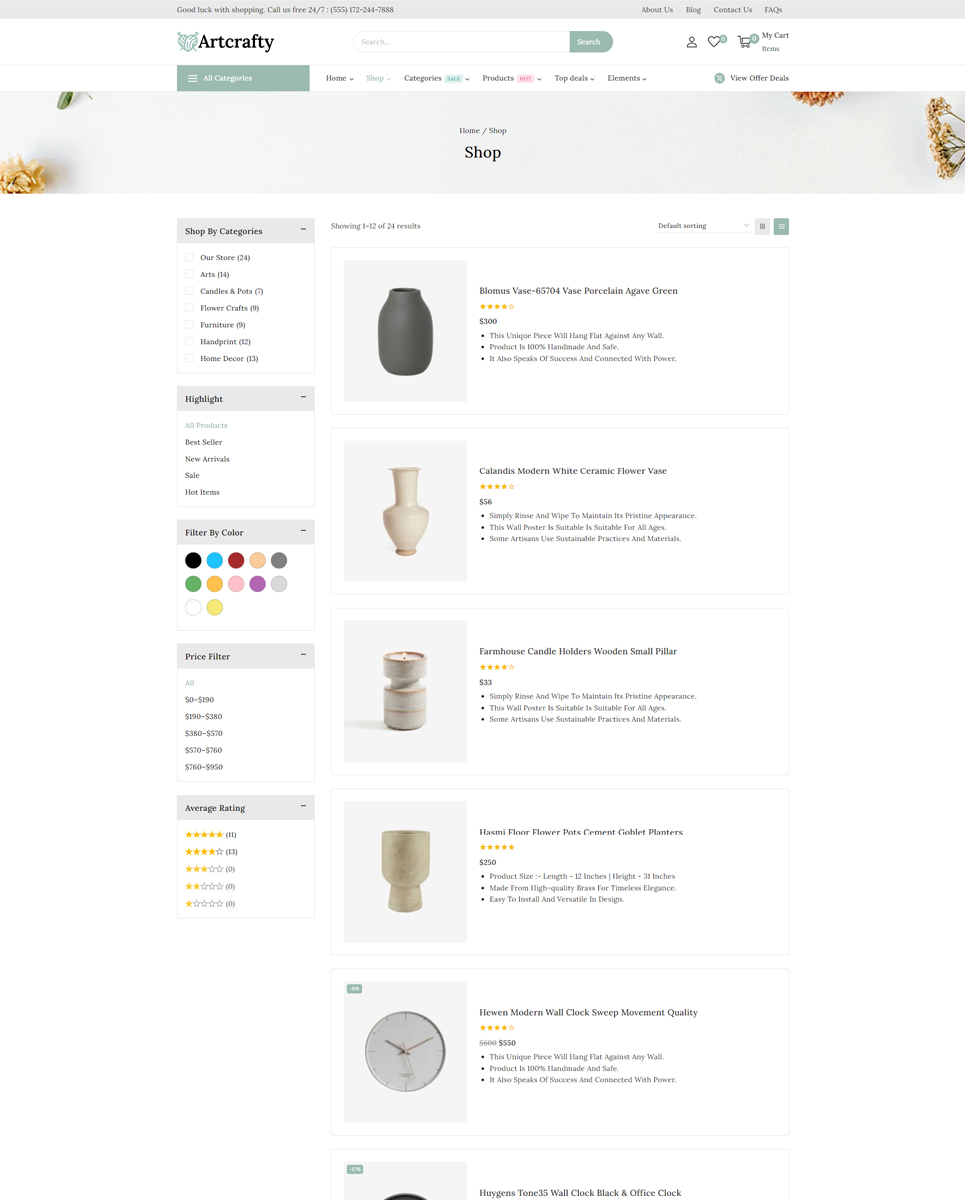Click the View Offer Deals percent icon
The height and width of the screenshot is (1200, 965).
[x=719, y=78]
